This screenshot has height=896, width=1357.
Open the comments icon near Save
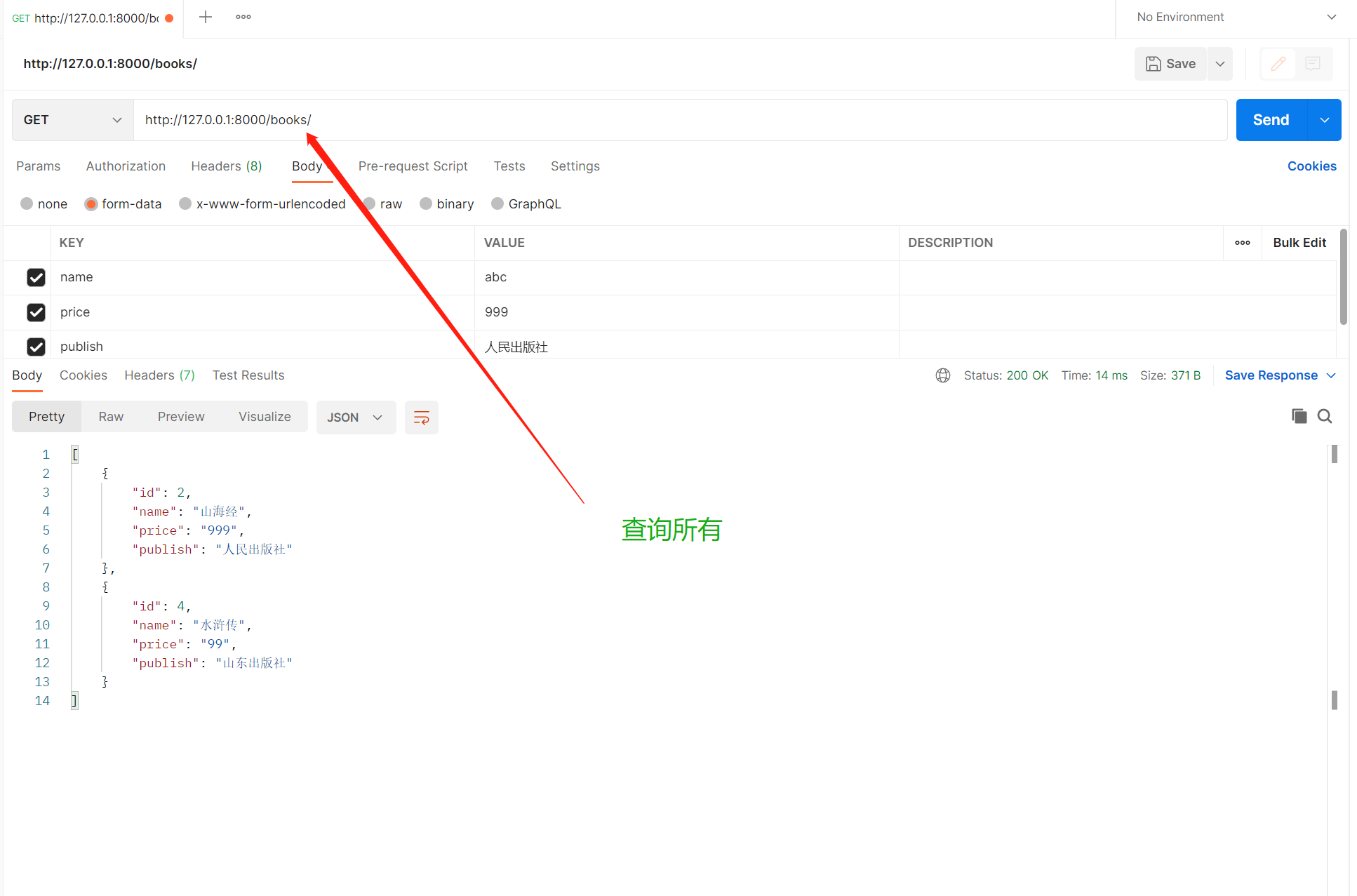click(1313, 64)
